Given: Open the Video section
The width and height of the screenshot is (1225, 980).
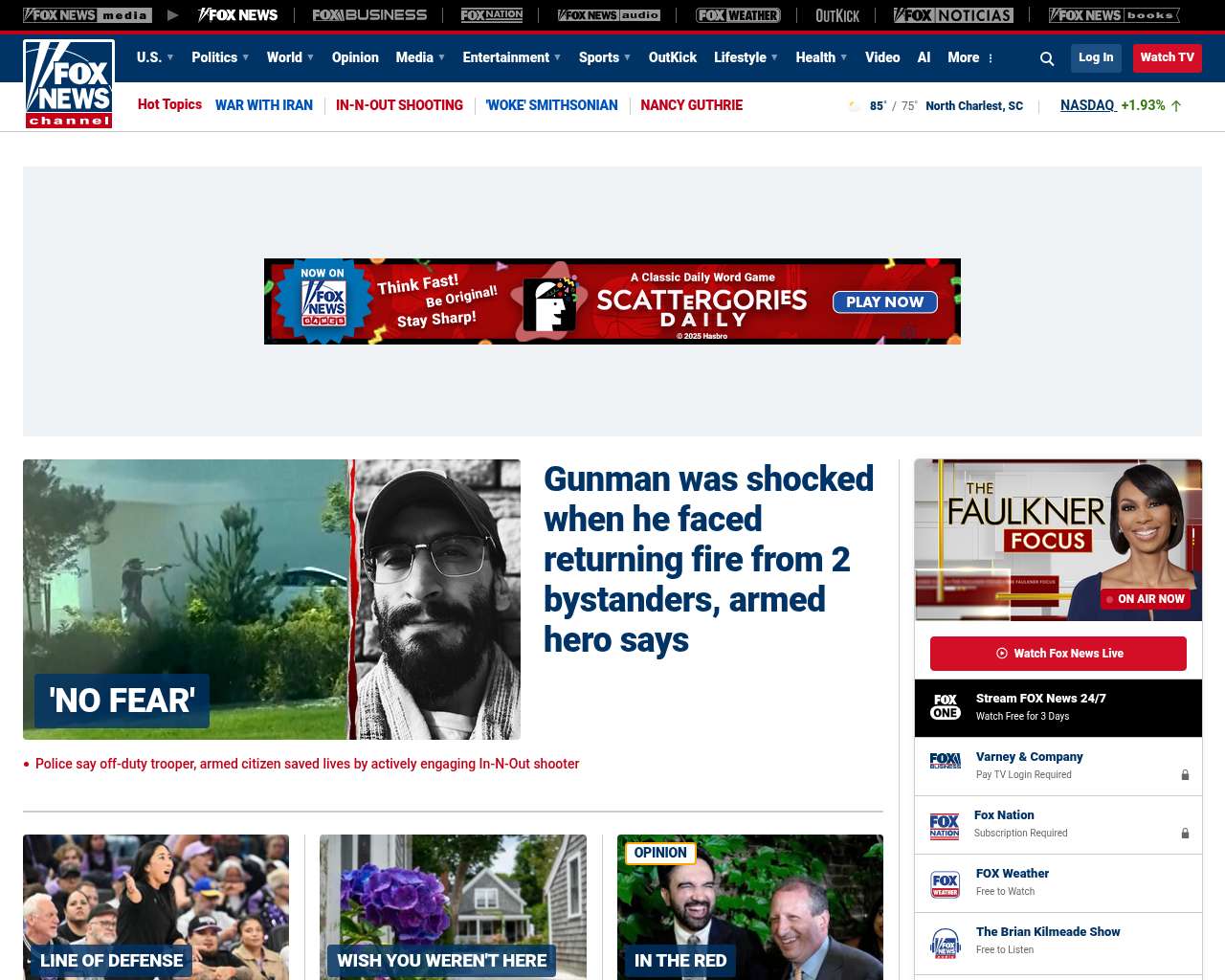Looking at the screenshot, I should (x=882, y=57).
